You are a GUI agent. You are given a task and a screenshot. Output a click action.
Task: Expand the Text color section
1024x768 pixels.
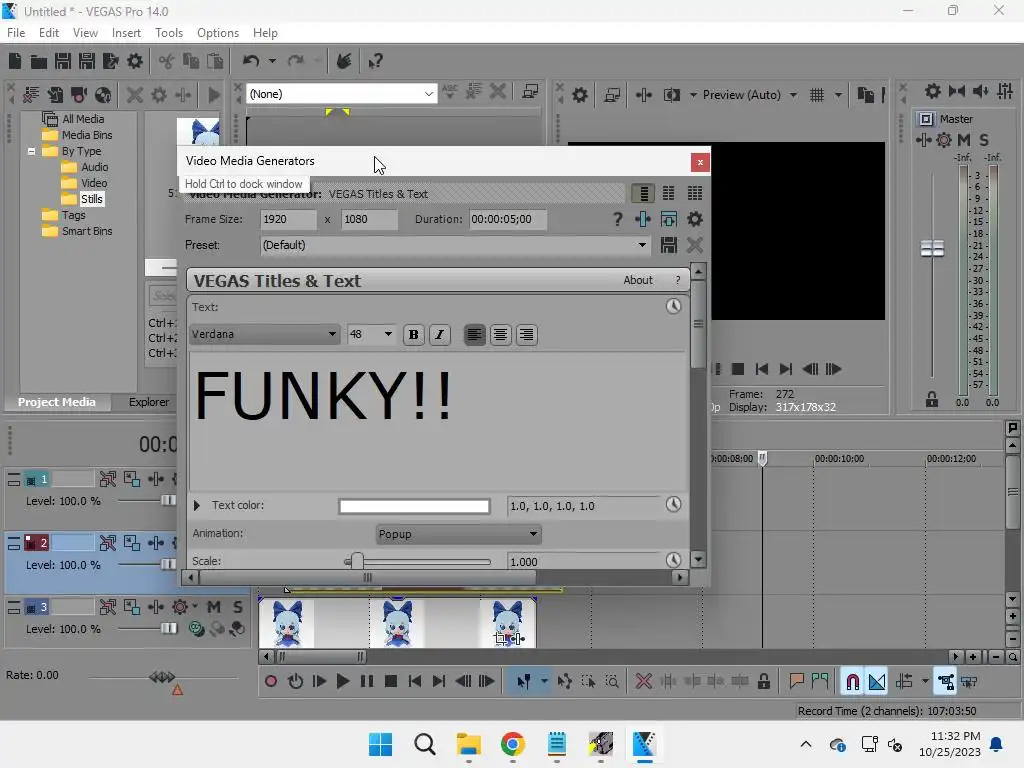pyautogui.click(x=197, y=505)
